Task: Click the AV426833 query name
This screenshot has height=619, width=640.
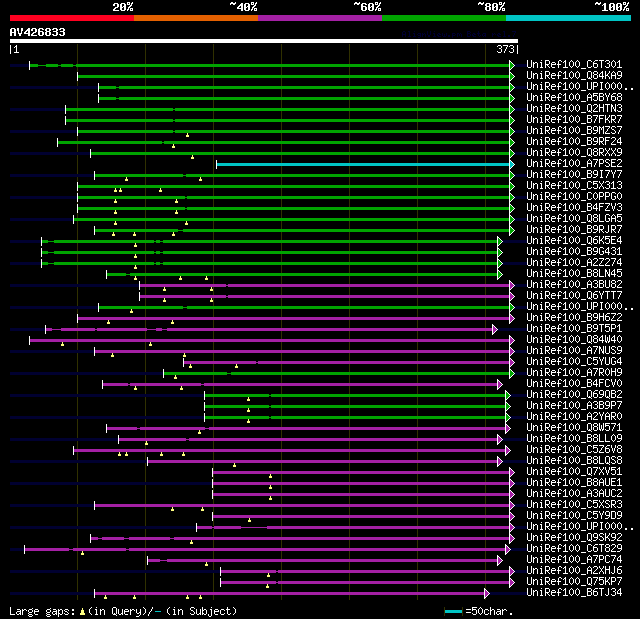Action: [x=38, y=32]
